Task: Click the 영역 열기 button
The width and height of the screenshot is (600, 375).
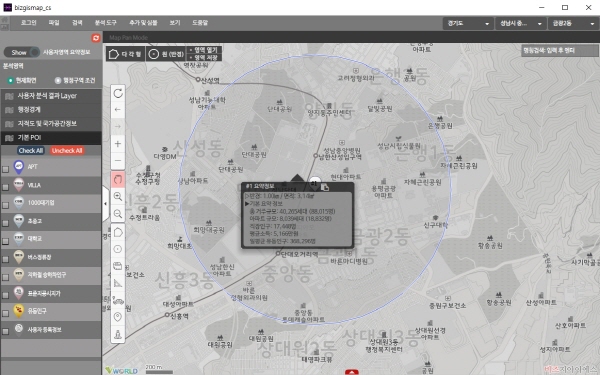Action: click(x=204, y=50)
